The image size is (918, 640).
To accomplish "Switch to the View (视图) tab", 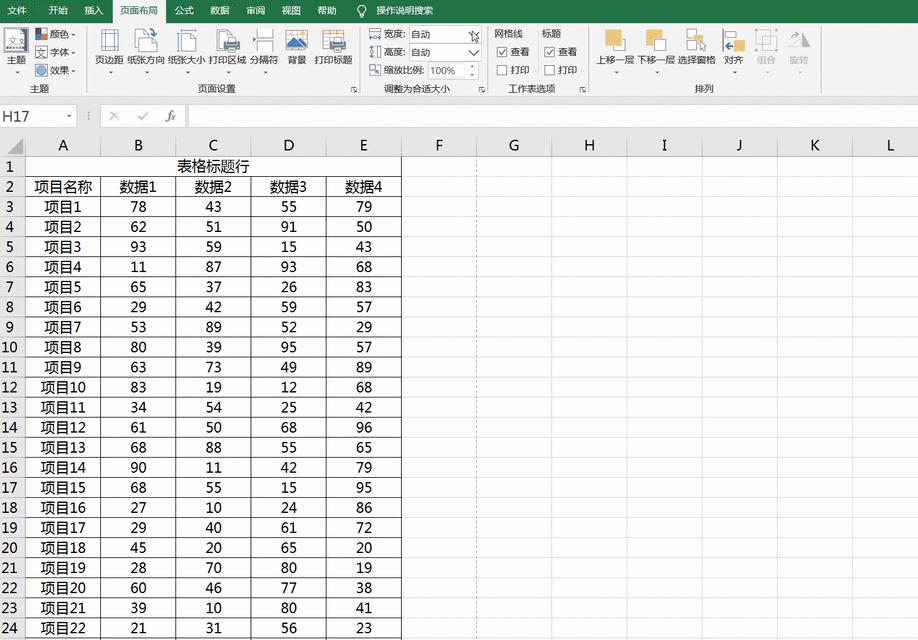I will [x=291, y=11].
